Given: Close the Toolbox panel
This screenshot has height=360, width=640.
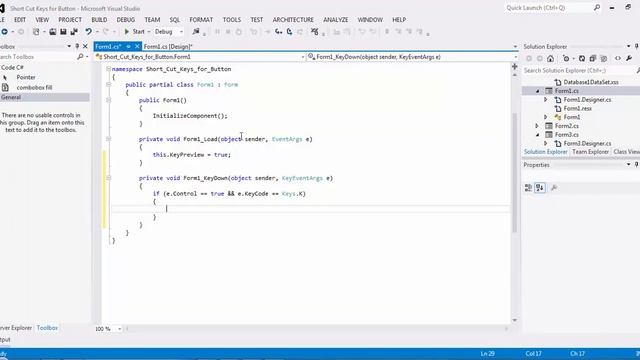Looking at the screenshot, I should coord(85,47).
